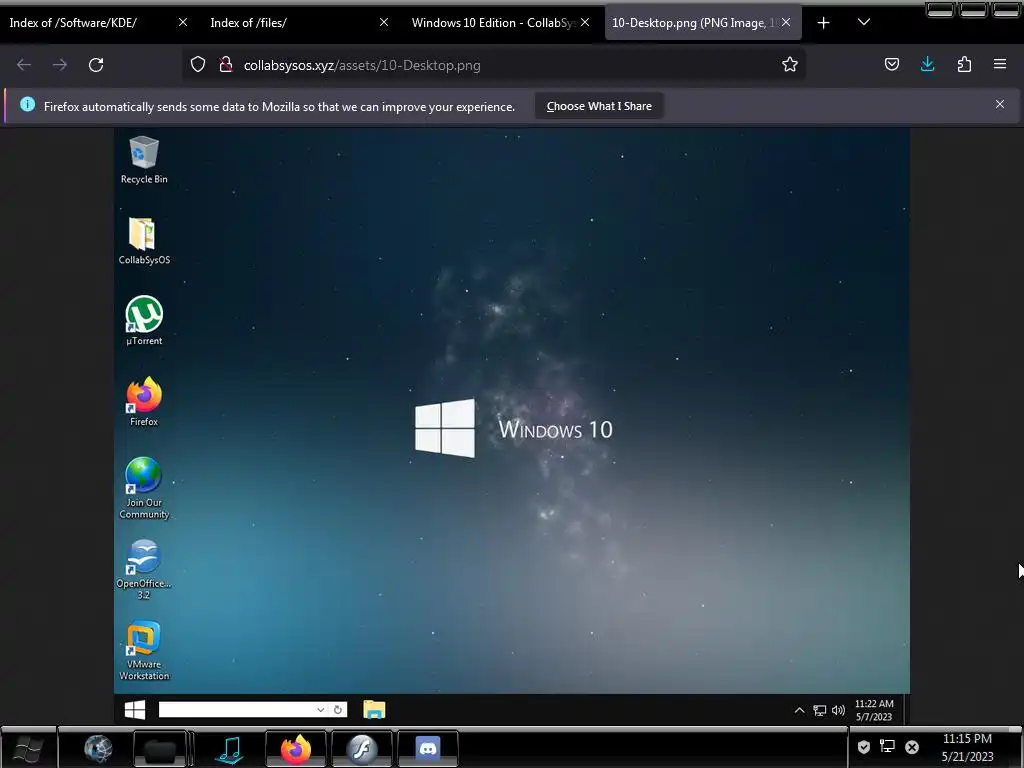Screen dimensions: 1024x768
Task: Close the Windows 10 Edition tab
Action: 585,22
